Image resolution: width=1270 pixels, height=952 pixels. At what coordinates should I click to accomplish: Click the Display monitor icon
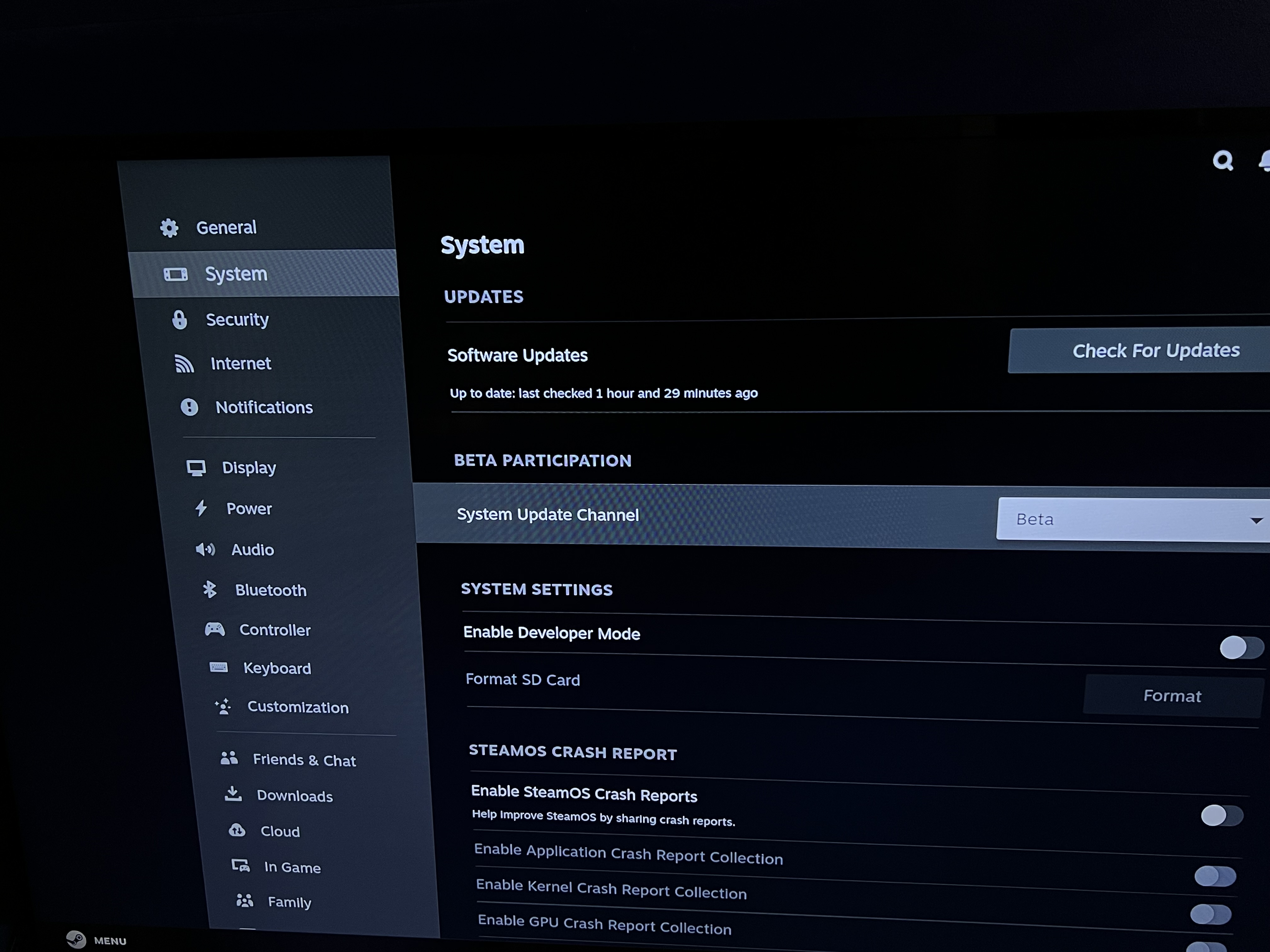coord(196,468)
